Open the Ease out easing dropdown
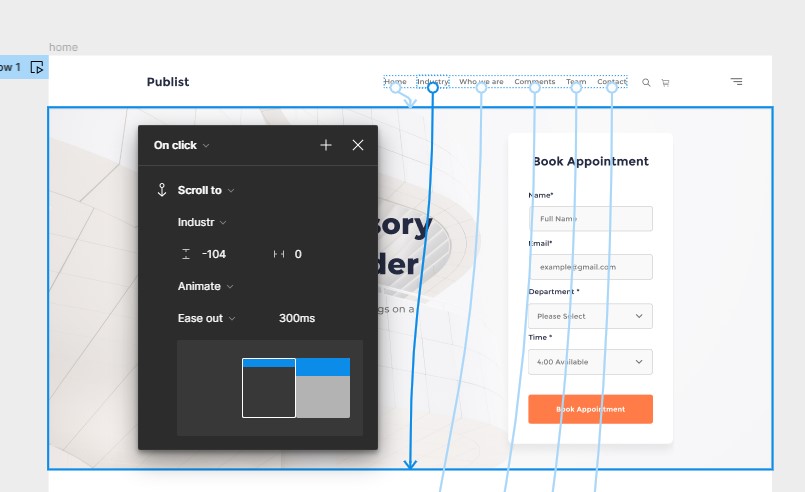This screenshot has width=805, height=492. [206, 318]
